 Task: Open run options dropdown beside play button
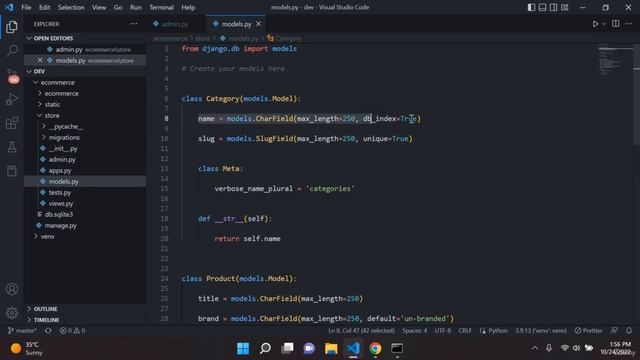click(x=604, y=24)
